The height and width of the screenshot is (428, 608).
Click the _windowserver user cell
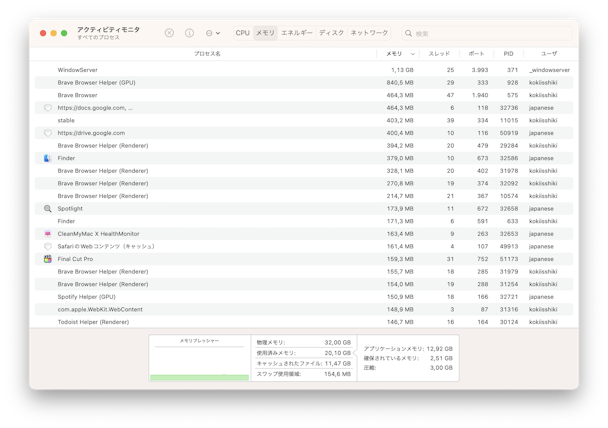tap(549, 70)
